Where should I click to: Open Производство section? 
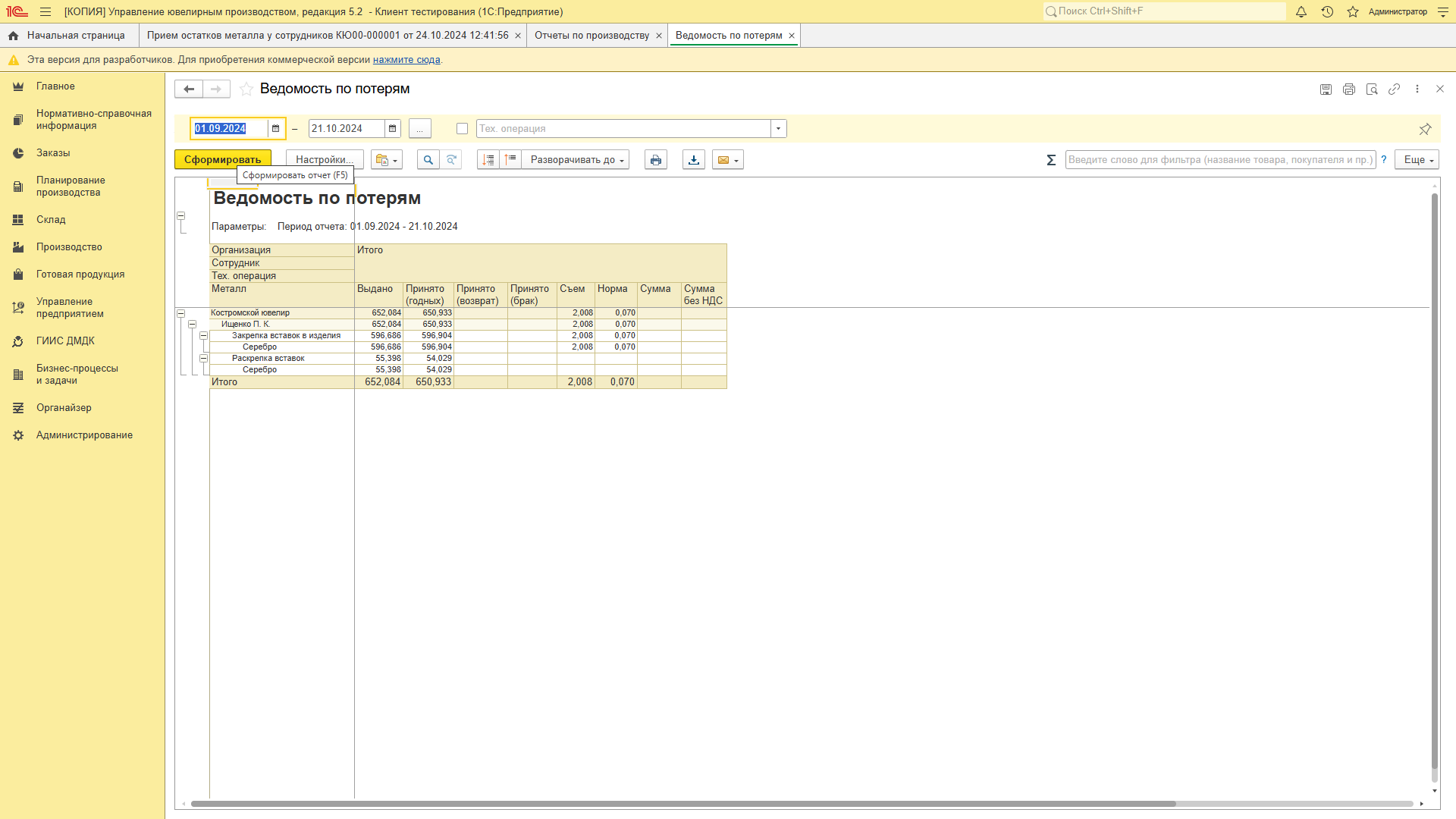(x=69, y=247)
